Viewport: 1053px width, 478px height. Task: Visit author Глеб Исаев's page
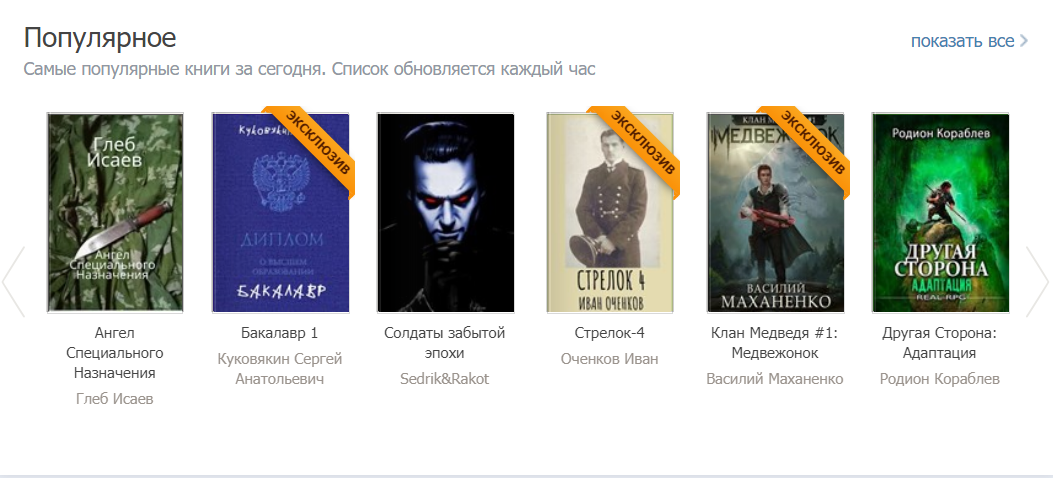click(x=115, y=399)
